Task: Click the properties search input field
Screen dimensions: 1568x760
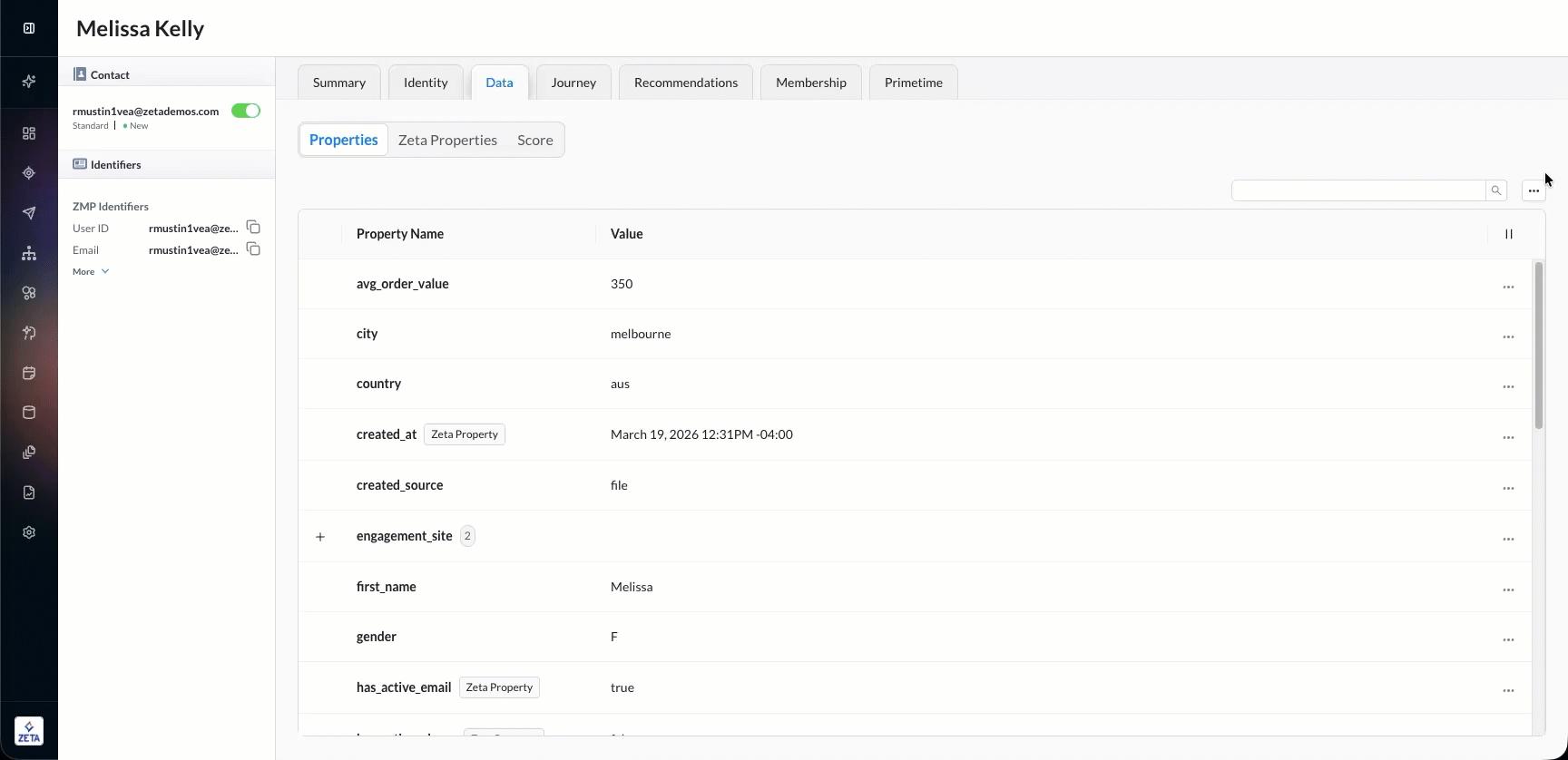Action: pyautogui.click(x=1357, y=190)
